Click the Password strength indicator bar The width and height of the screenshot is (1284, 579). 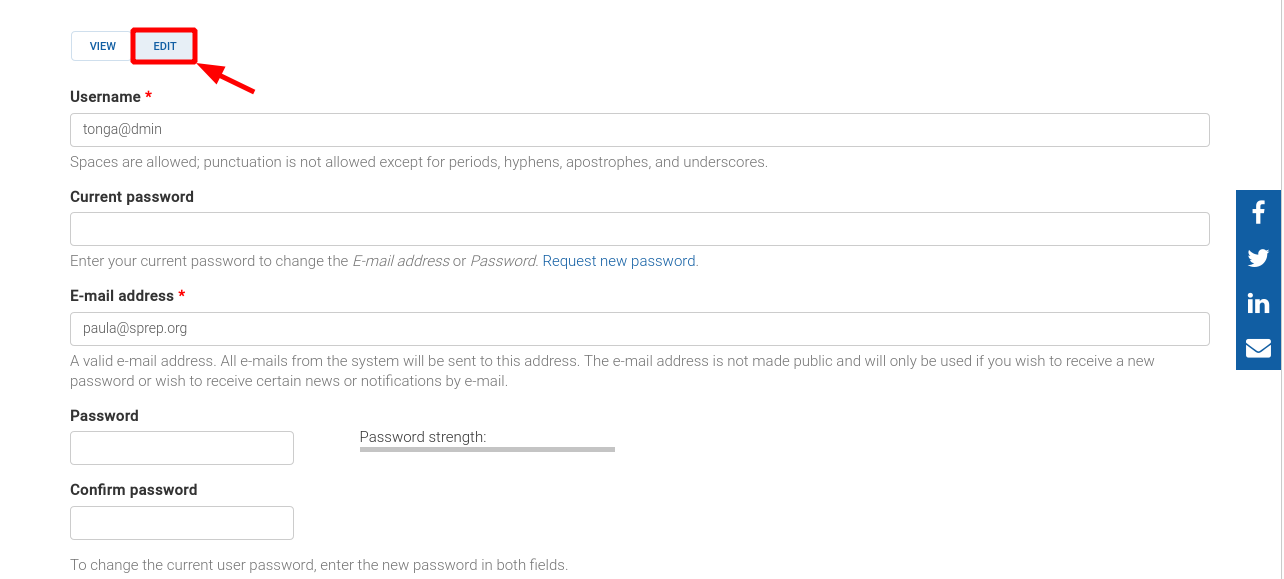[x=487, y=450]
